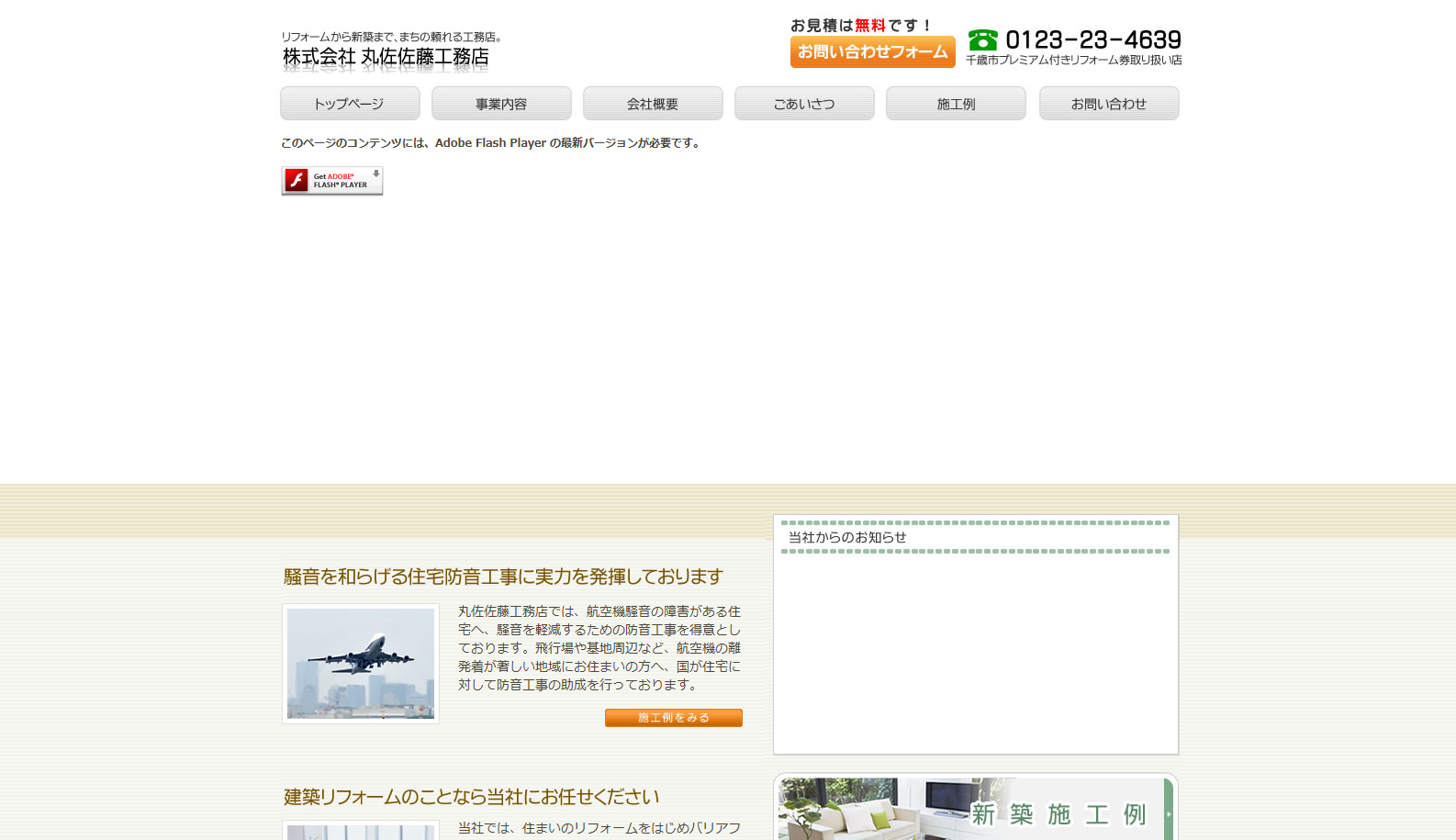Screen dimensions: 1456x840
Task: Click the お見積は無料です！ text
Action: tap(861, 26)
